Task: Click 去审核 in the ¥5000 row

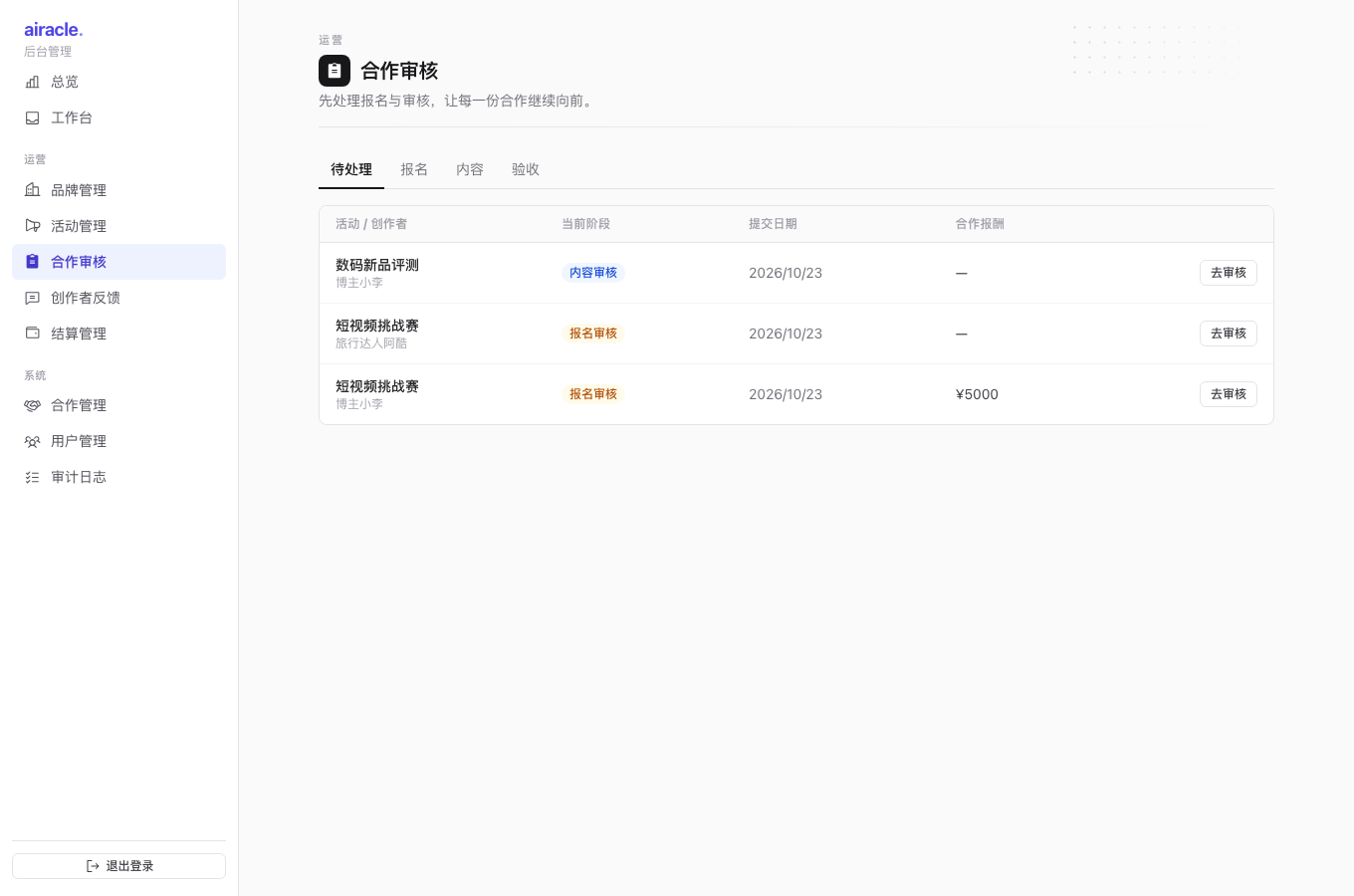Action: pos(1229,394)
